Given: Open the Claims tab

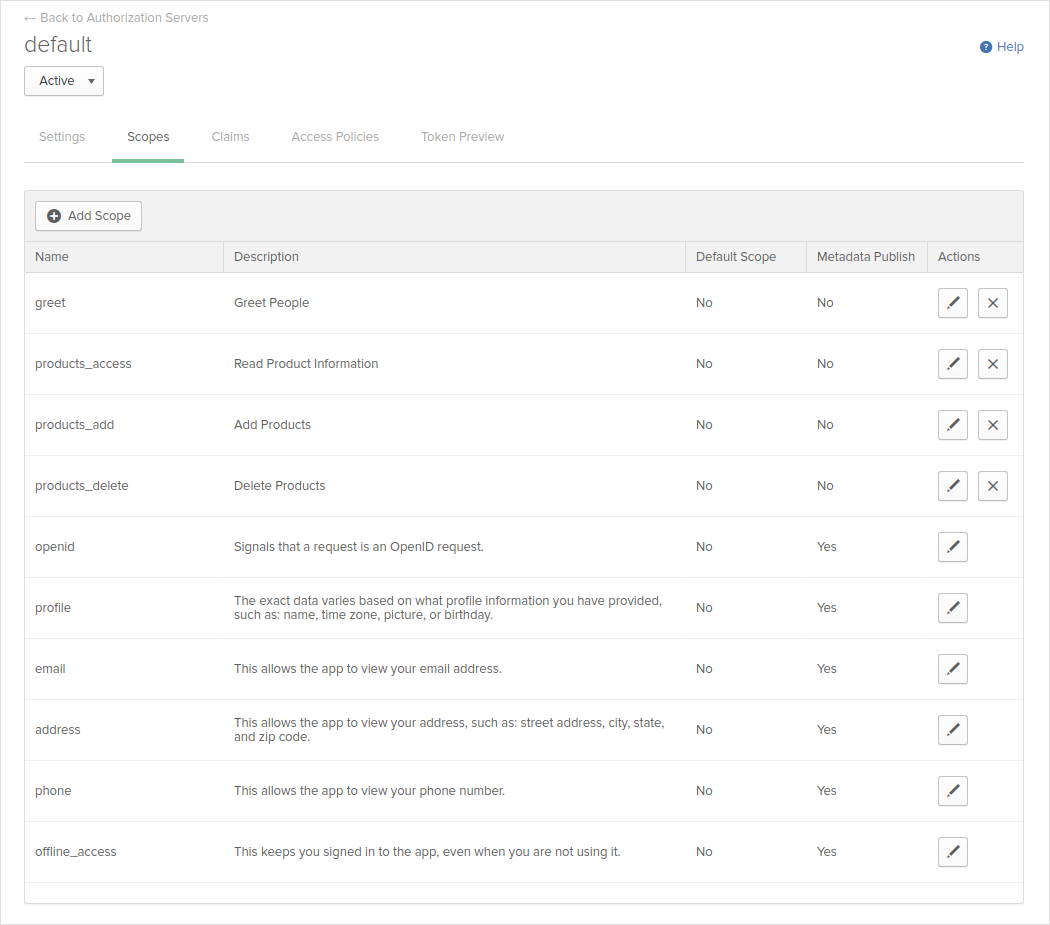Looking at the screenshot, I should click(230, 137).
